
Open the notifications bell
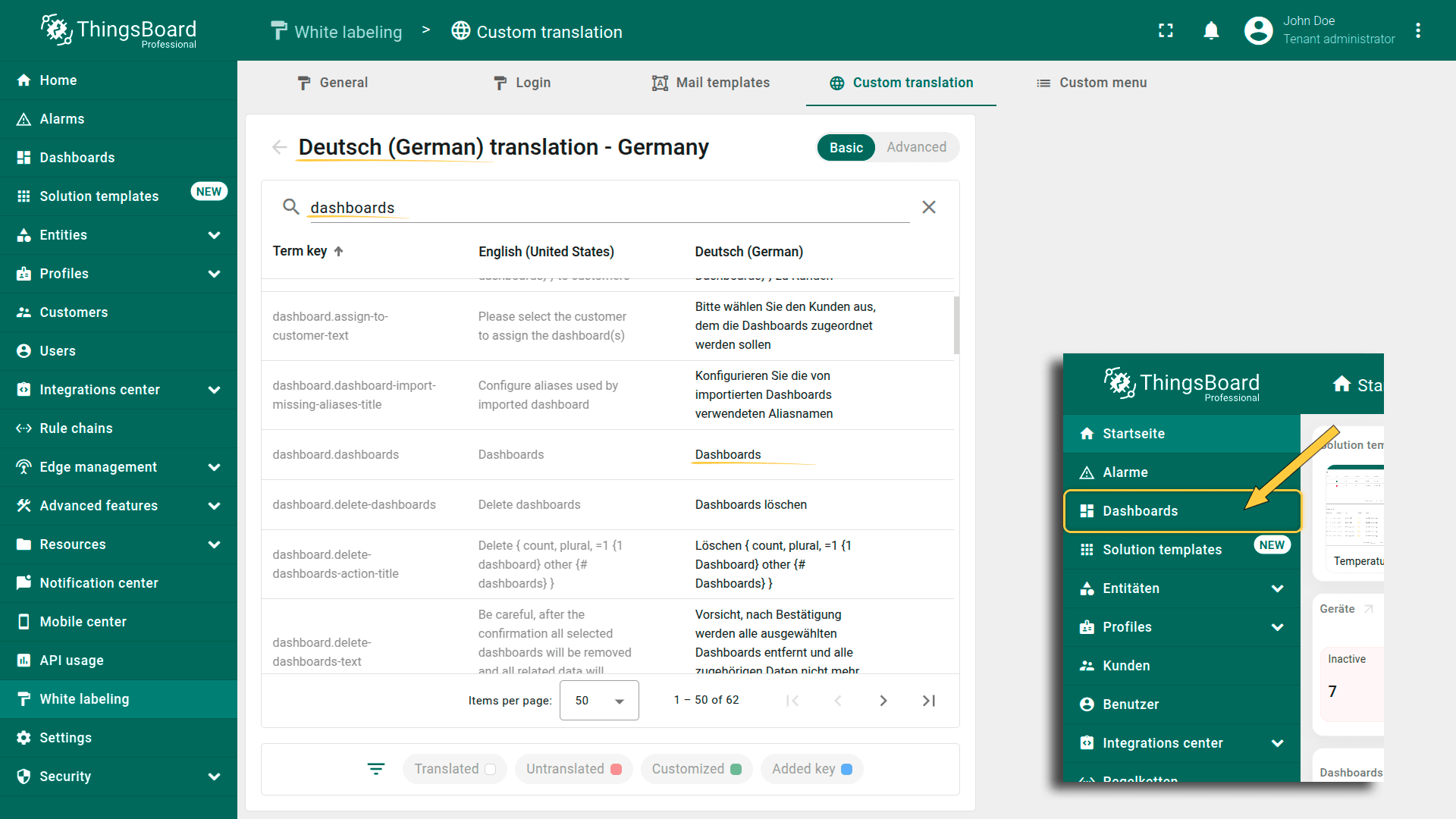click(x=1211, y=30)
